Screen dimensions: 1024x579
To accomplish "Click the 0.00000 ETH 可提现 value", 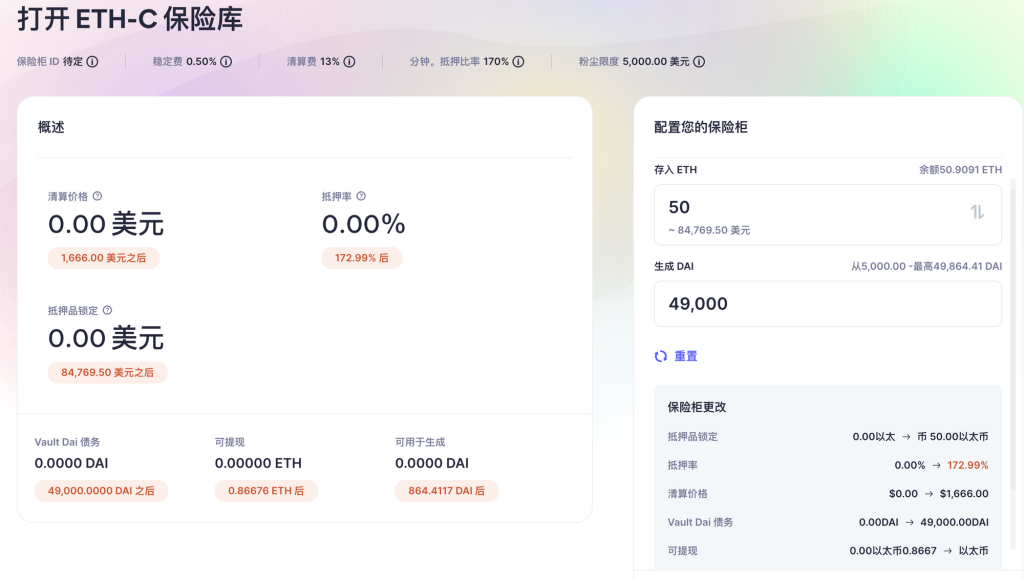I will coord(258,463).
